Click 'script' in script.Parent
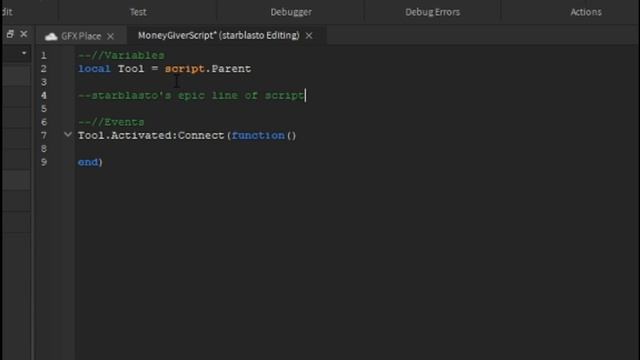 coord(184,69)
